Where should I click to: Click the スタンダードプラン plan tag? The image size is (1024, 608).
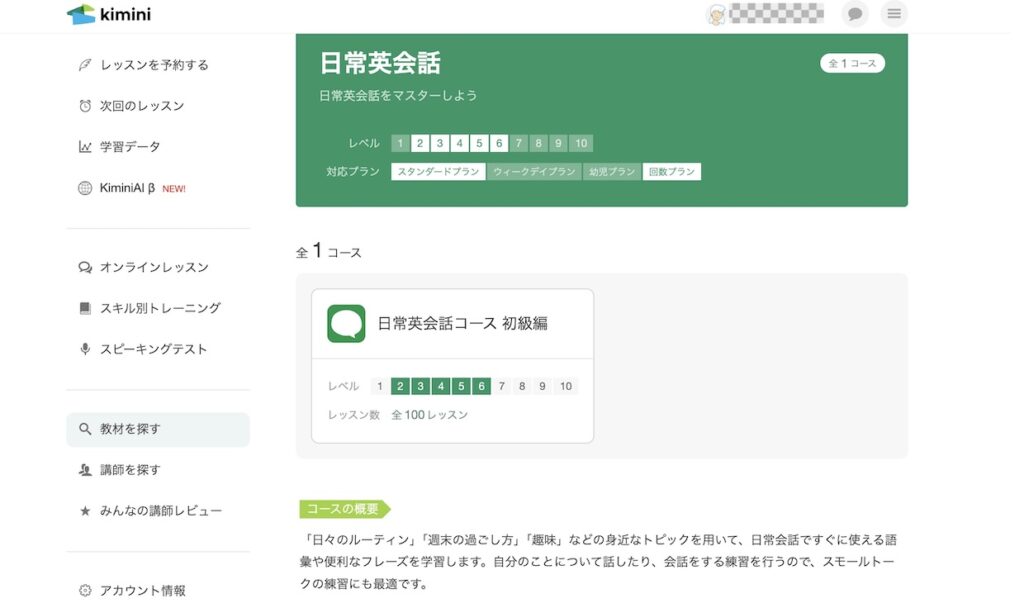[438, 172]
